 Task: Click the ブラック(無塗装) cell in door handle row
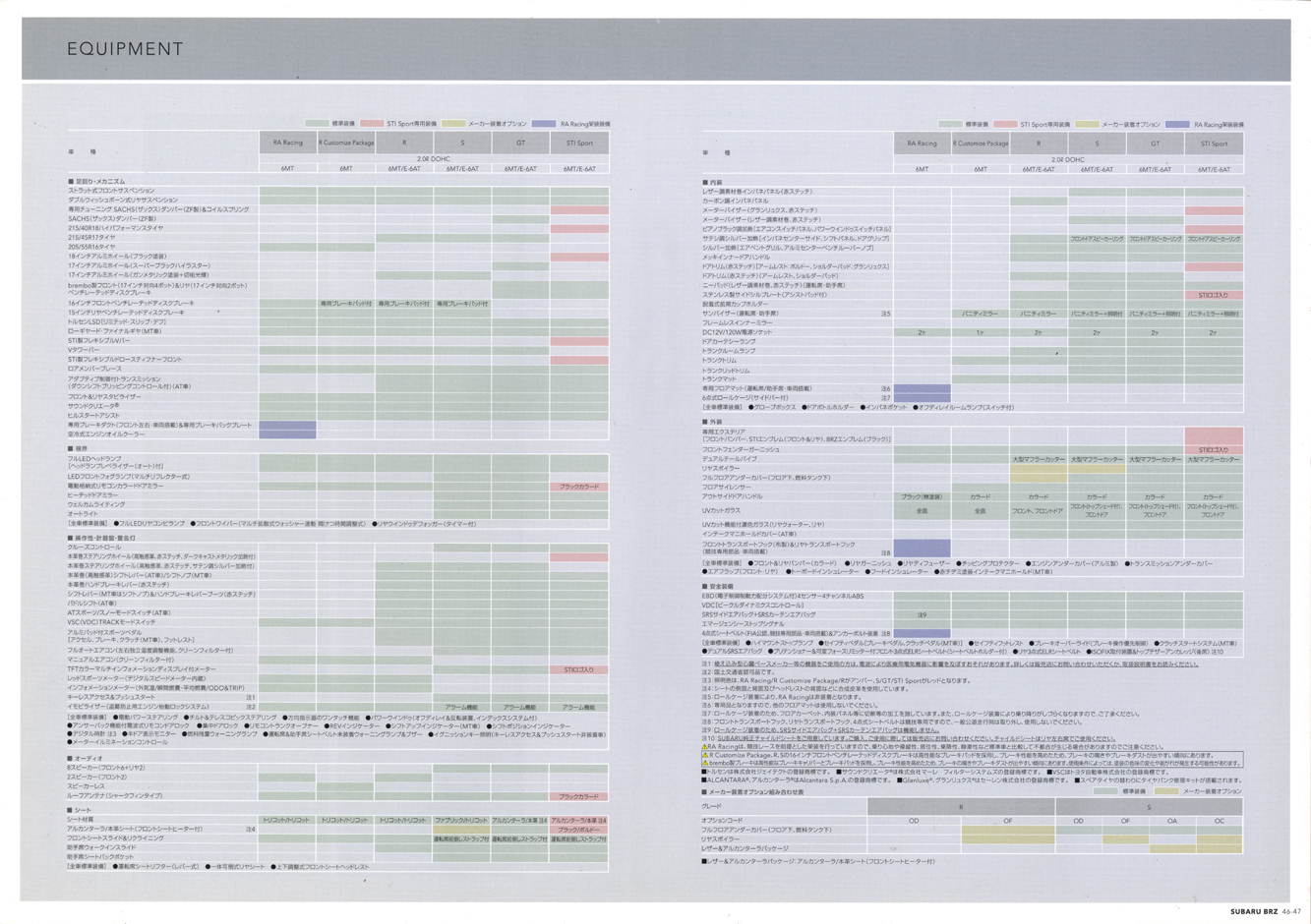point(923,496)
